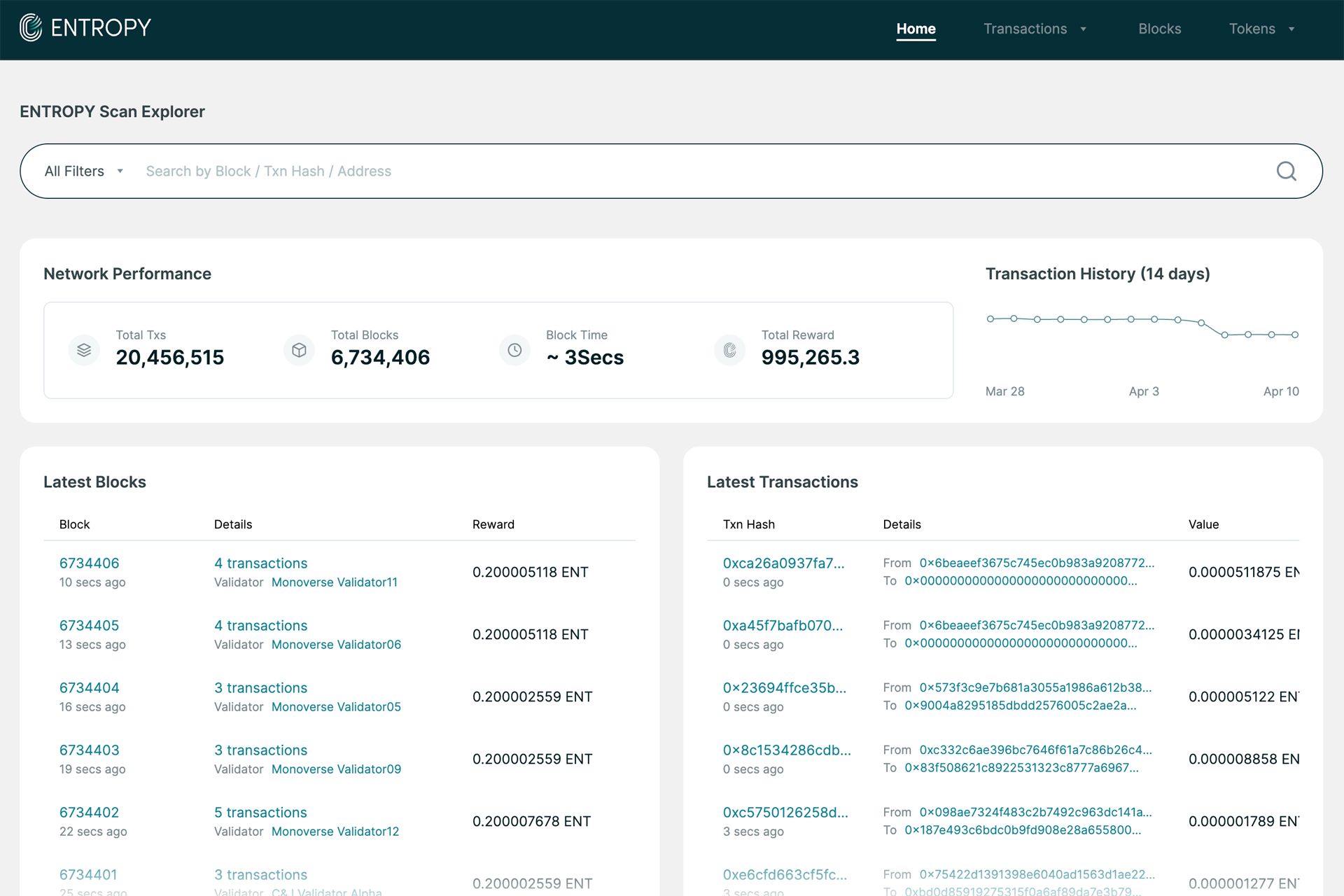Open Monoverse Validator09 link
Screen dimensions: 1344x896
point(336,769)
